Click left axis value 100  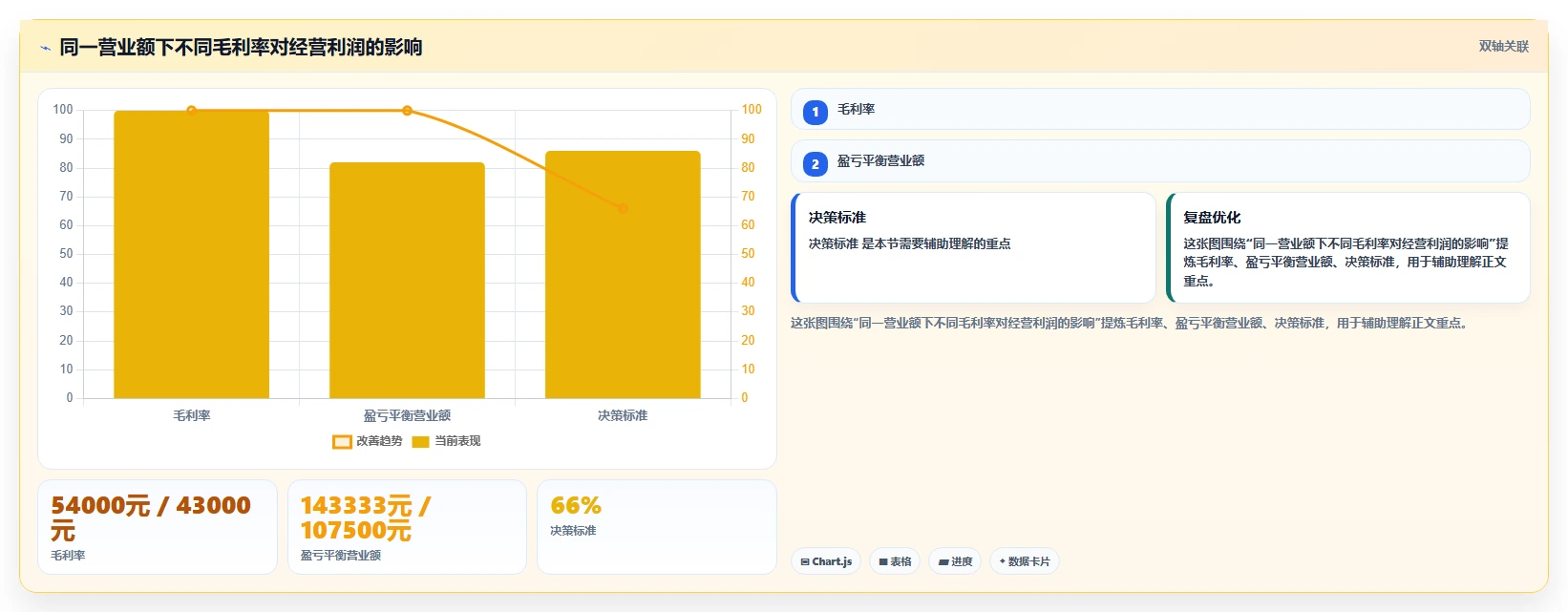coord(63,110)
